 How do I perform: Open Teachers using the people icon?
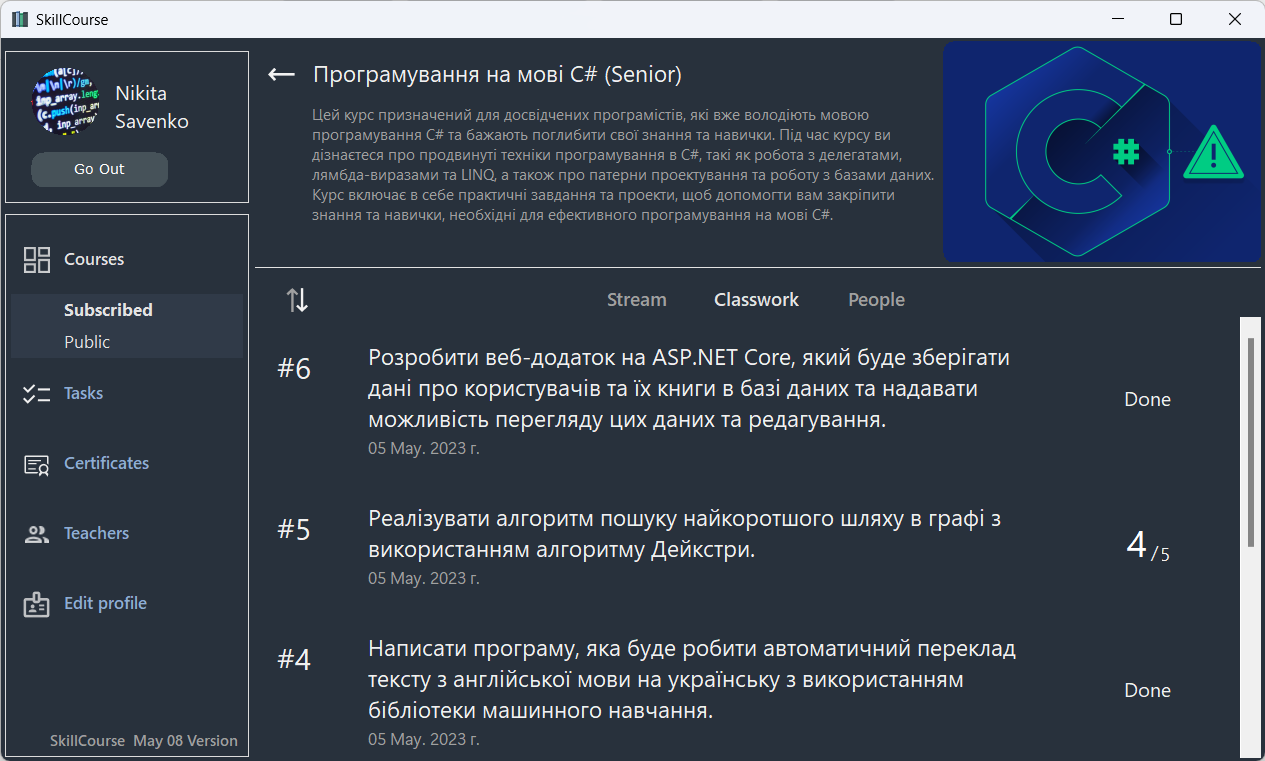coord(37,533)
